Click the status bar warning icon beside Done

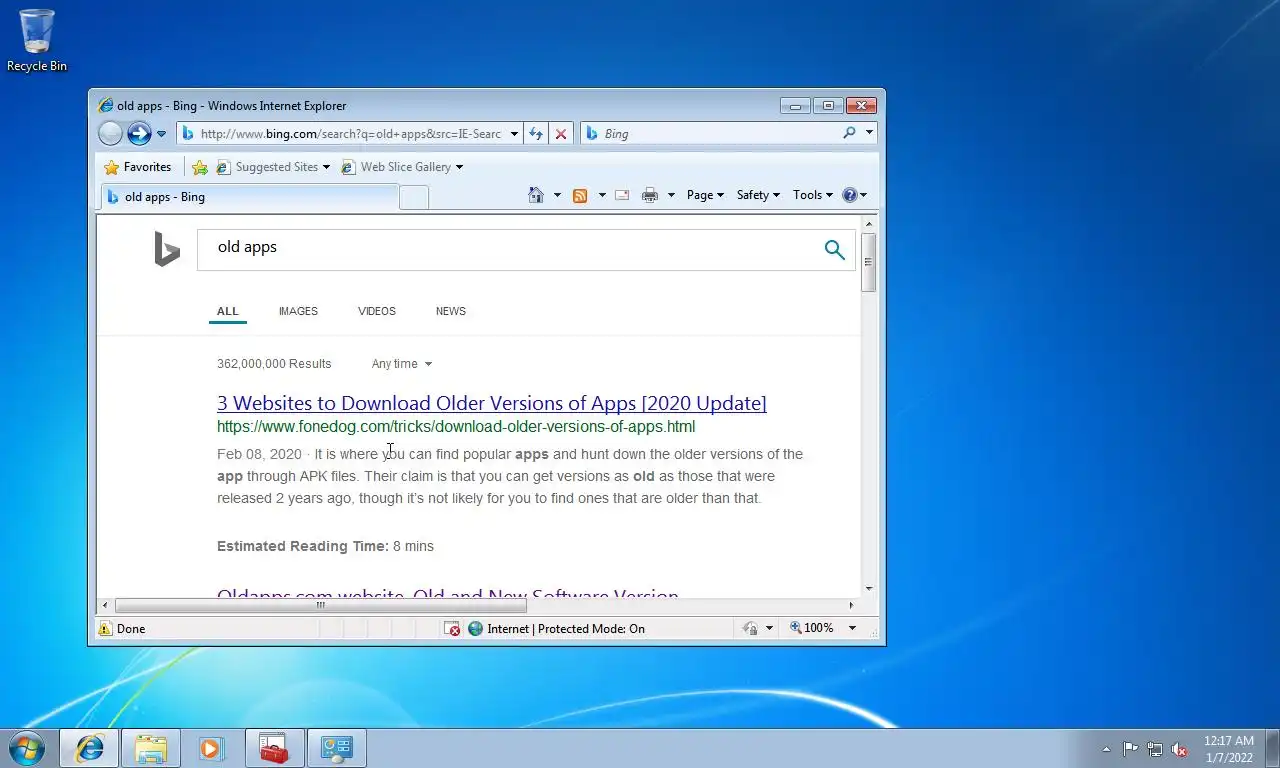(x=105, y=629)
